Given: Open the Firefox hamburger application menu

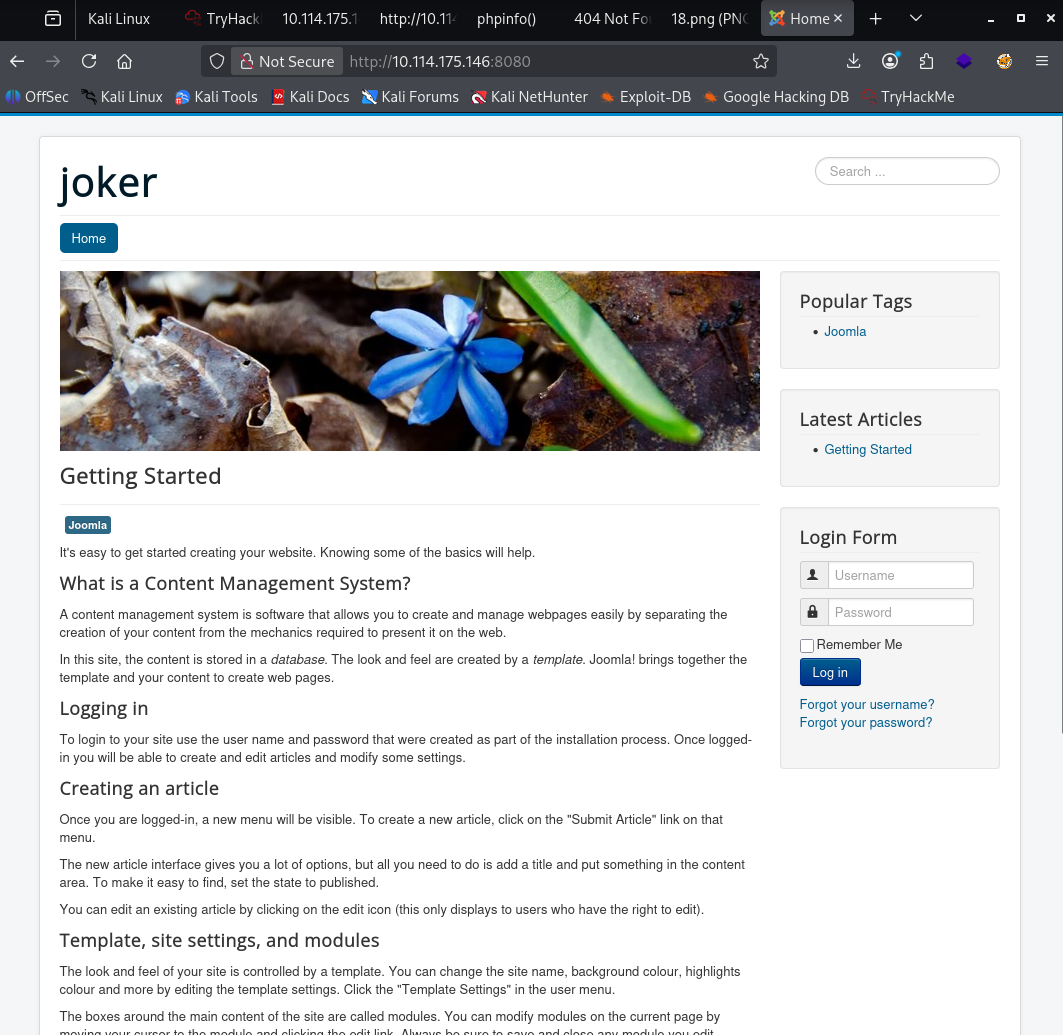Looking at the screenshot, I should click(x=1042, y=61).
